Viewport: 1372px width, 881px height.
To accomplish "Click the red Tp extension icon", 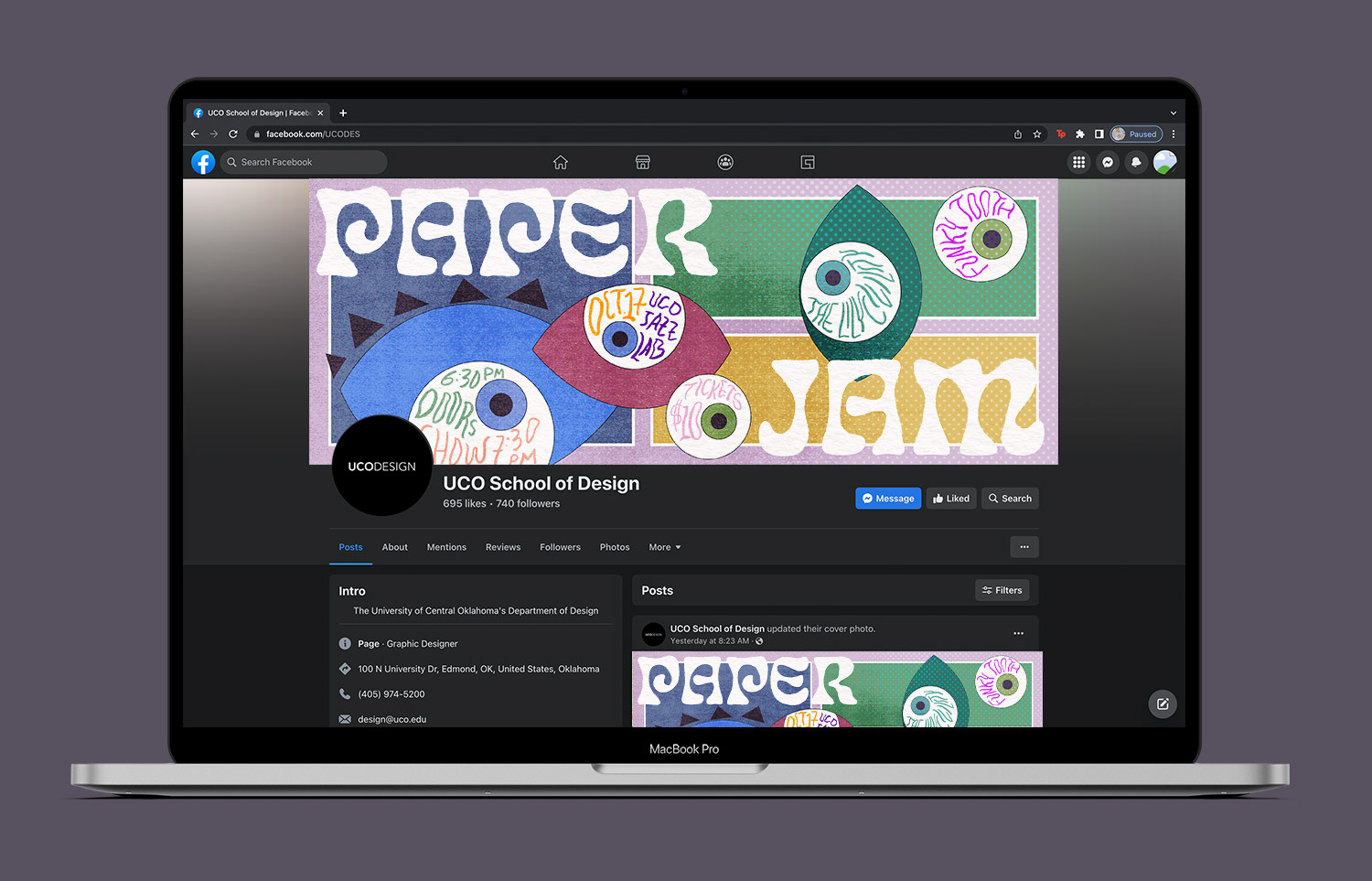I will (1061, 134).
